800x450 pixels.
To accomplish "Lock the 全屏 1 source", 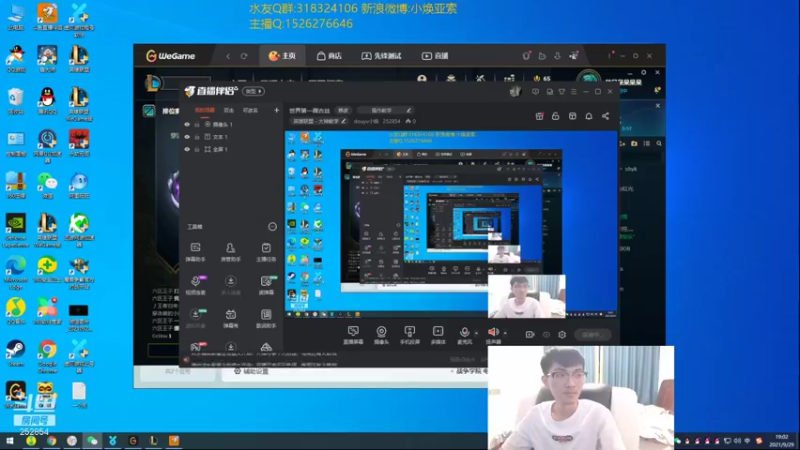I will pyautogui.click(x=197, y=149).
